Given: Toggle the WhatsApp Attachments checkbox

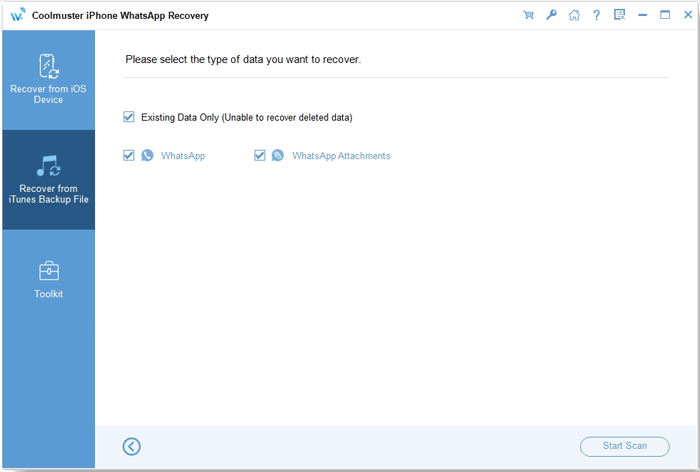Looking at the screenshot, I should pos(259,155).
